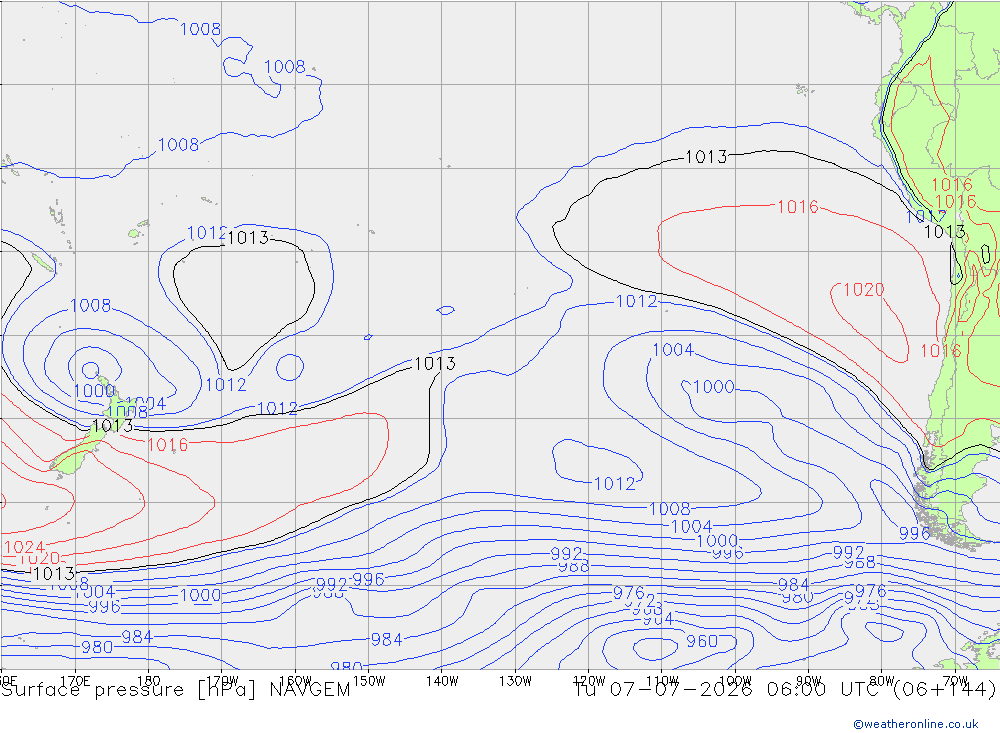Click the 'Surface pressure [hPa] NAVGEM' title
1000x733 pixels.
tap(176, 690)
